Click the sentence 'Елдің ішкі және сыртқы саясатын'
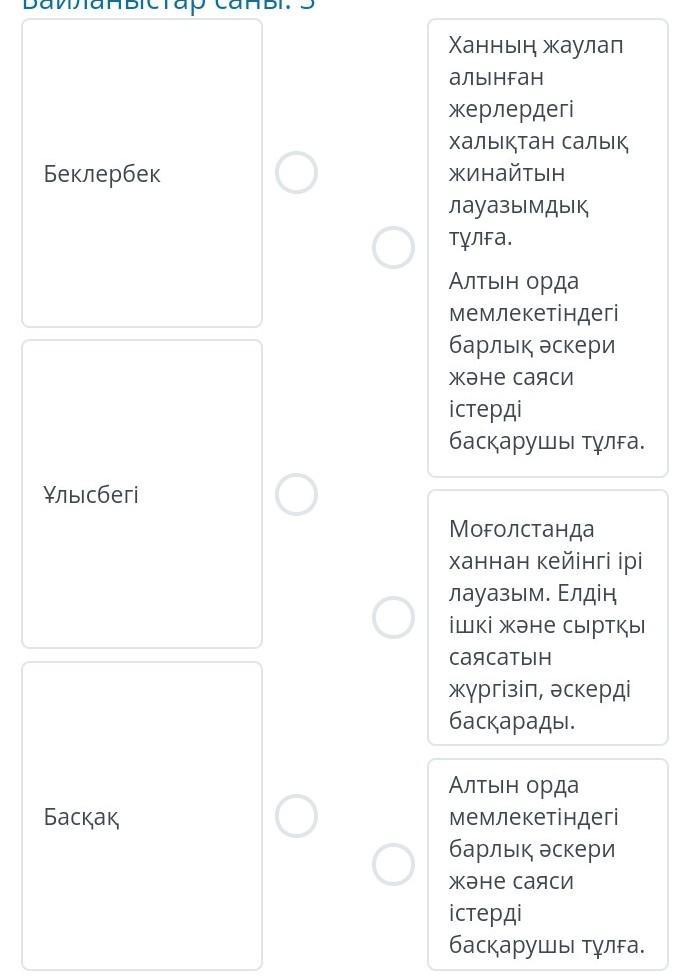679x978 pixels. tap(547, 625)
